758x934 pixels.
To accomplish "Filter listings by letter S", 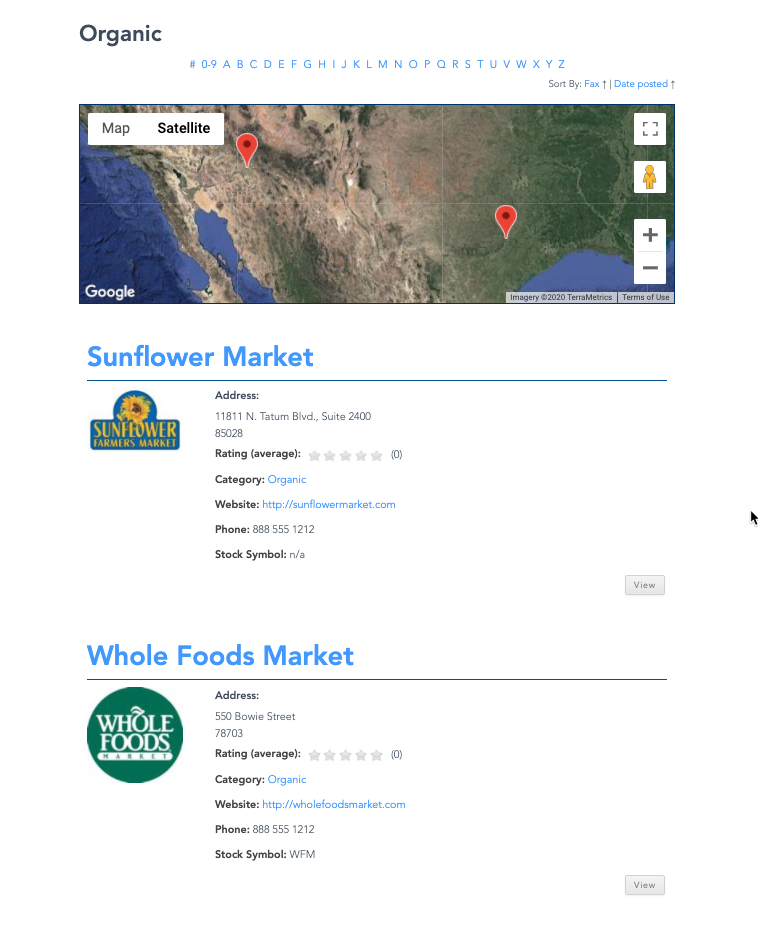I will [x=467, y=64].
